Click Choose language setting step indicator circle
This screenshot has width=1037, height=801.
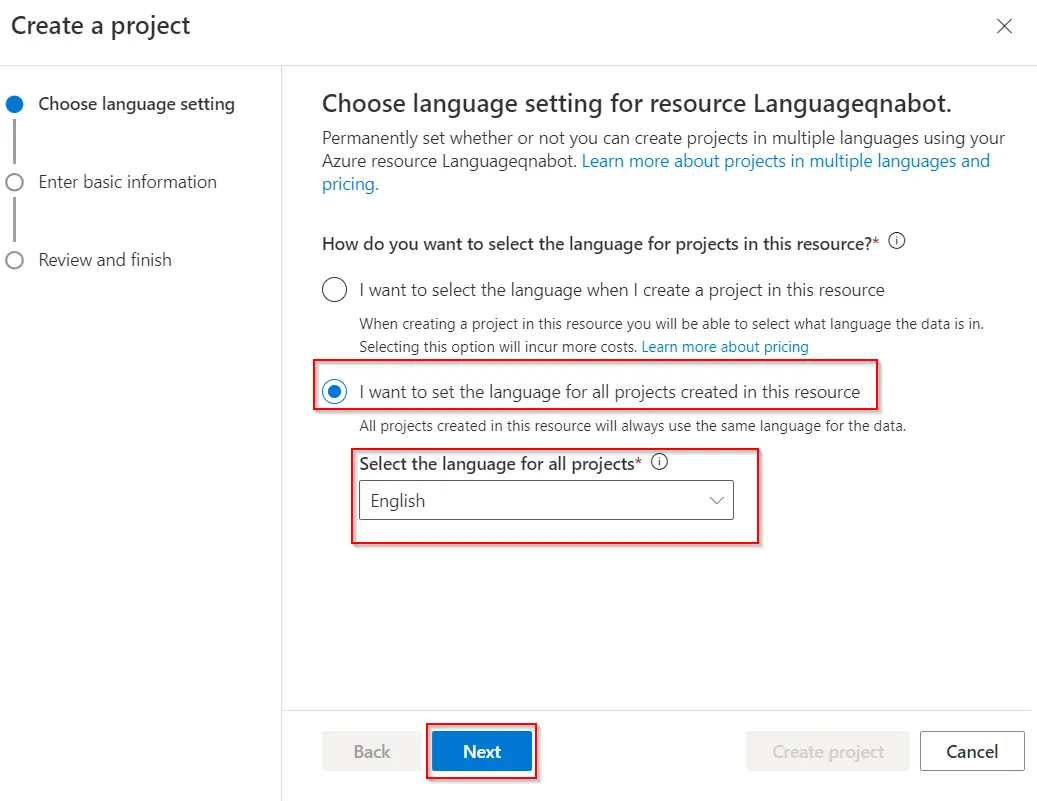[x=14, y=104]
